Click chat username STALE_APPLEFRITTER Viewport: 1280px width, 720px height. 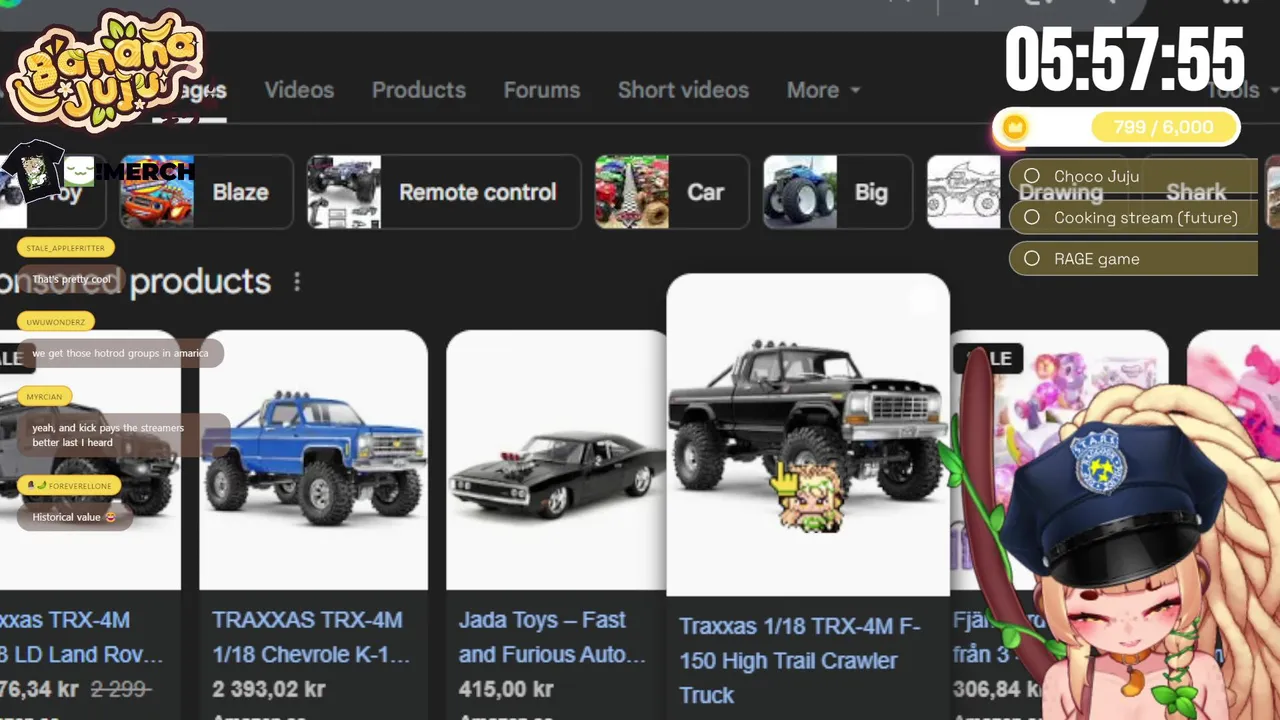(x=66, y=248)
